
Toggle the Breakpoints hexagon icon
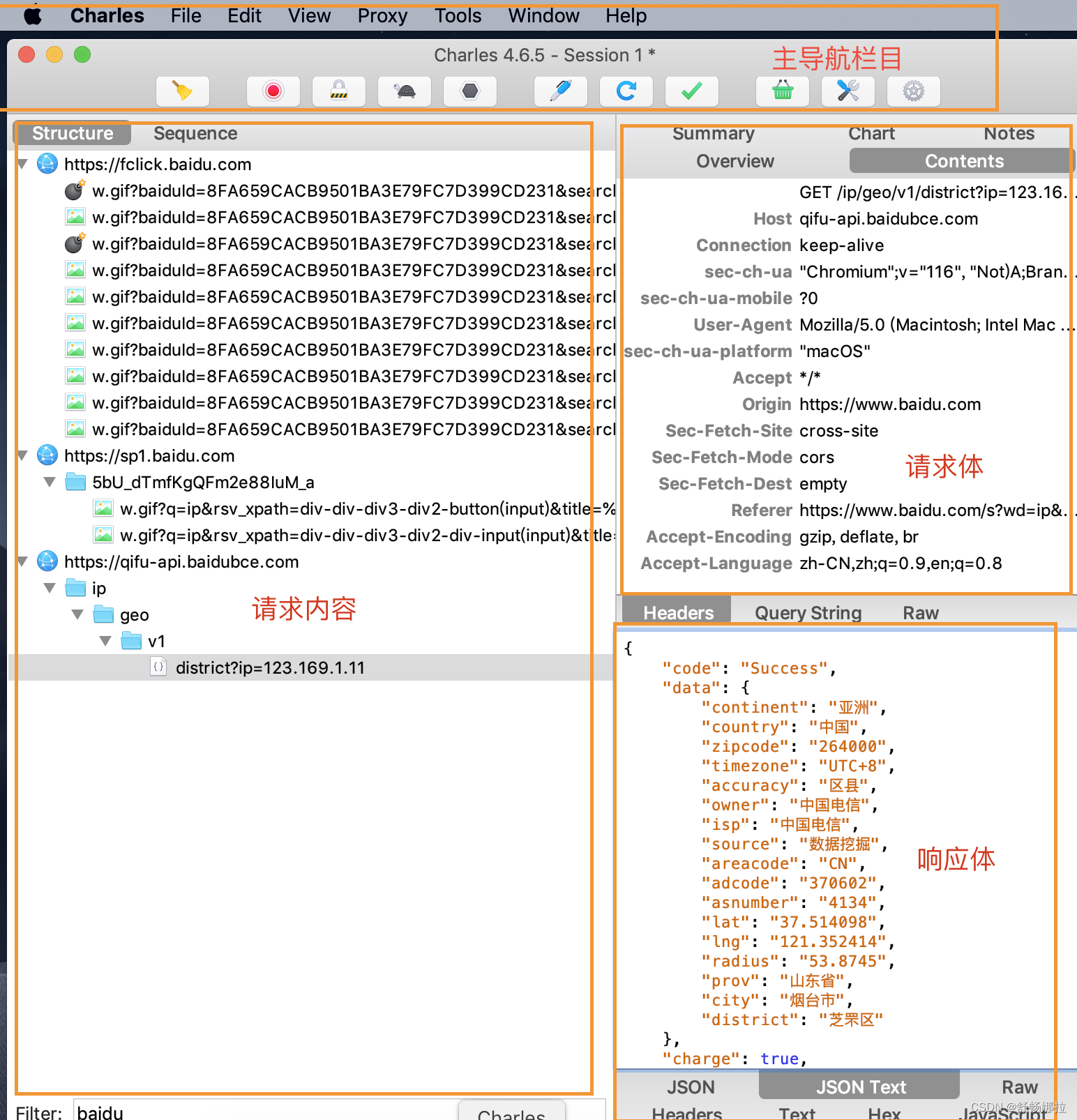tap(470, 91)
